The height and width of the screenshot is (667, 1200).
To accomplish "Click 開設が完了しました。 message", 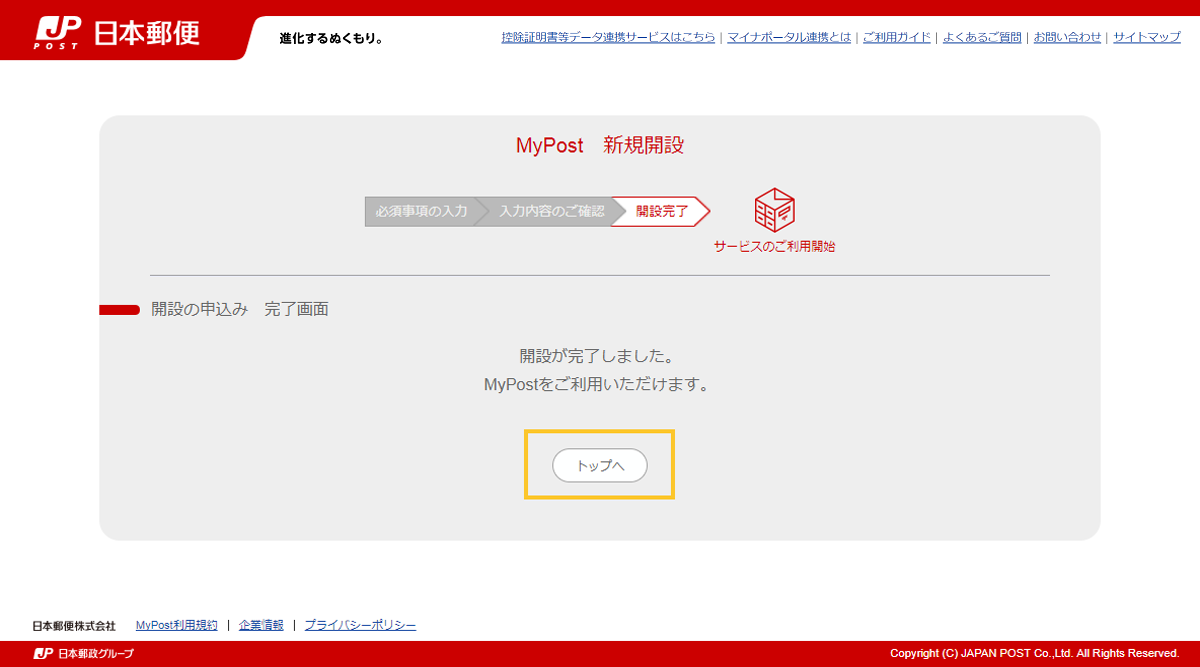I will (x=597, y=356).
